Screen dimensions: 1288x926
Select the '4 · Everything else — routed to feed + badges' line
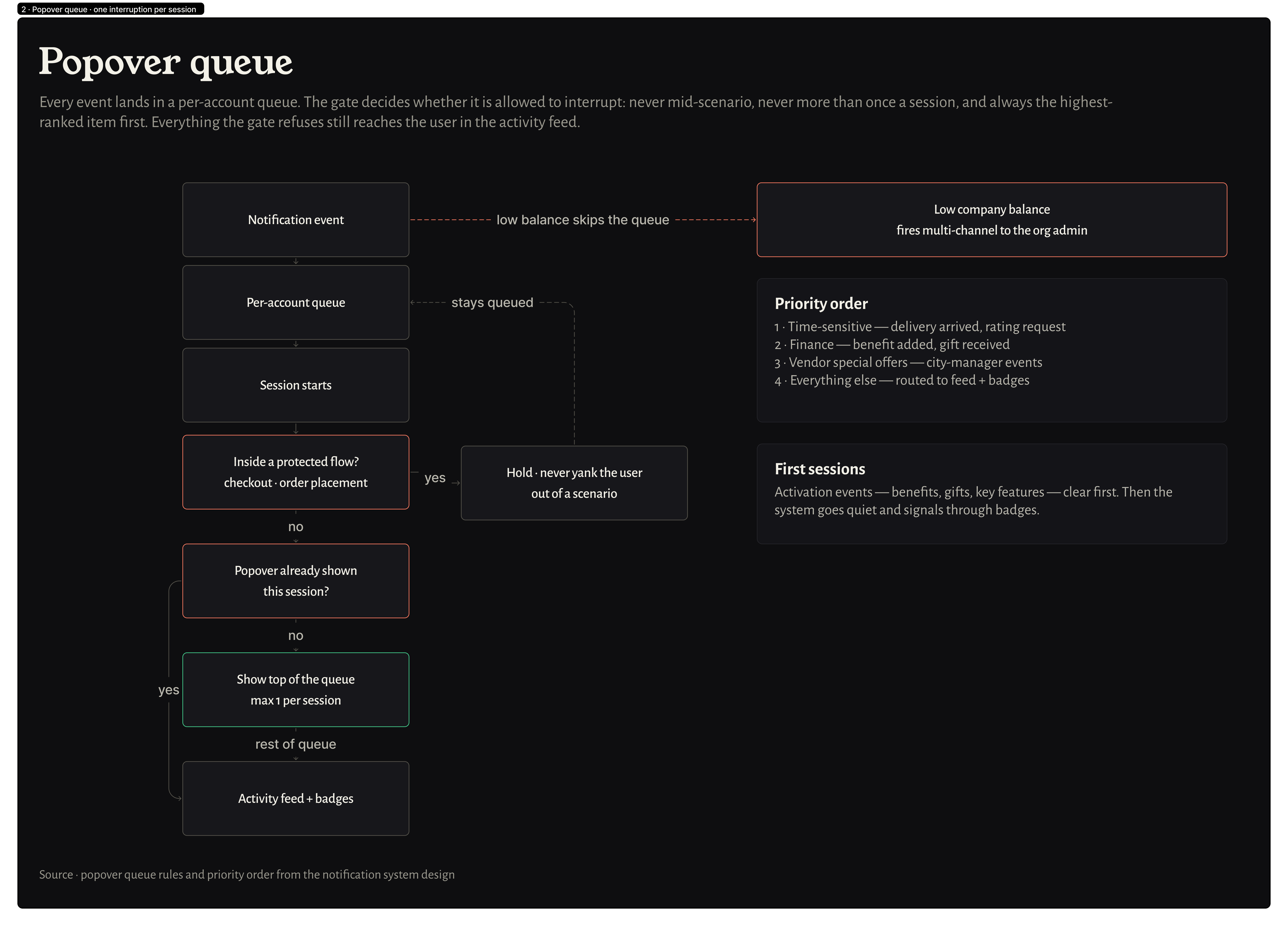pos(902,380)
